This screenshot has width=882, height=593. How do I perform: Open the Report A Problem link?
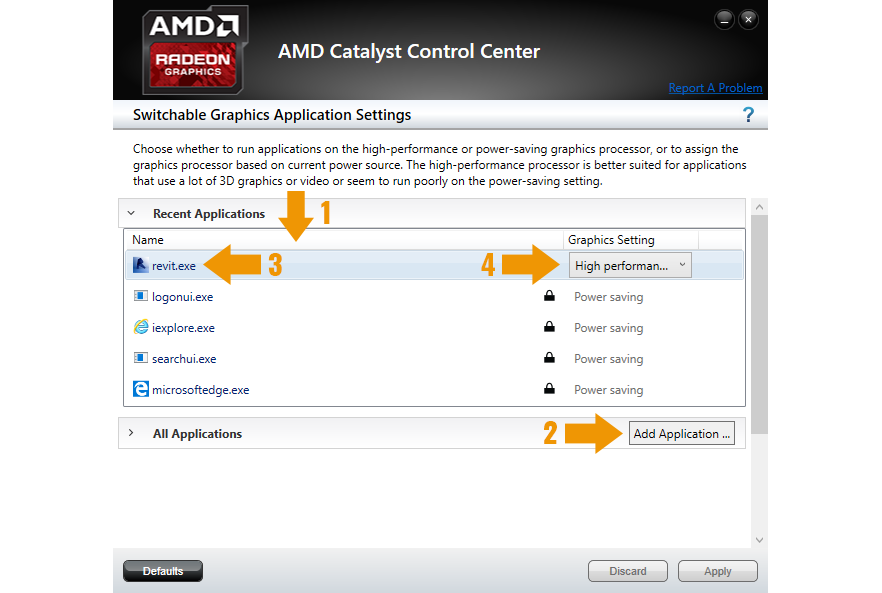pos(715,88)
